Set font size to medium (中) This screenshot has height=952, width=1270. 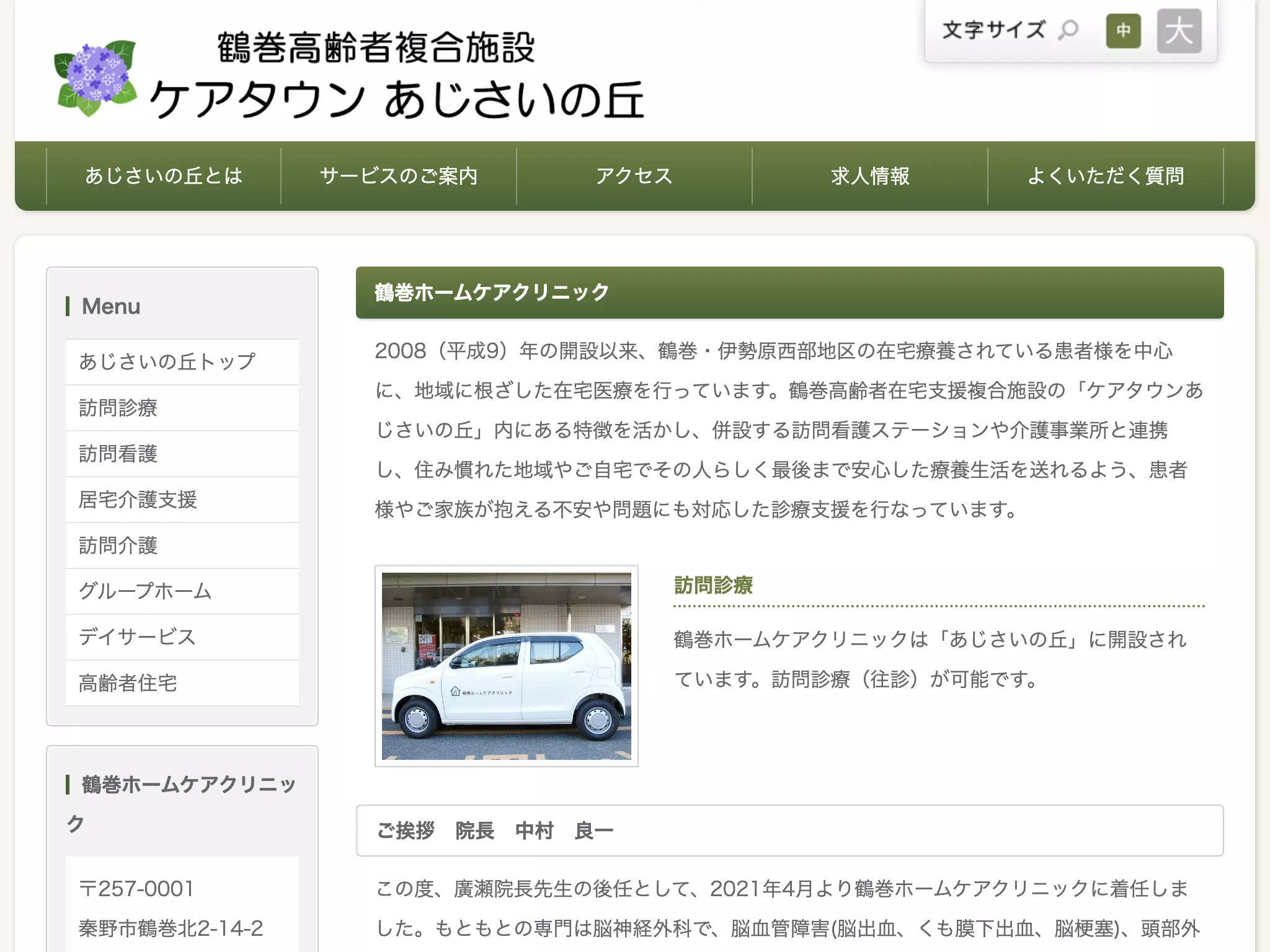[x=1123, y=31]
